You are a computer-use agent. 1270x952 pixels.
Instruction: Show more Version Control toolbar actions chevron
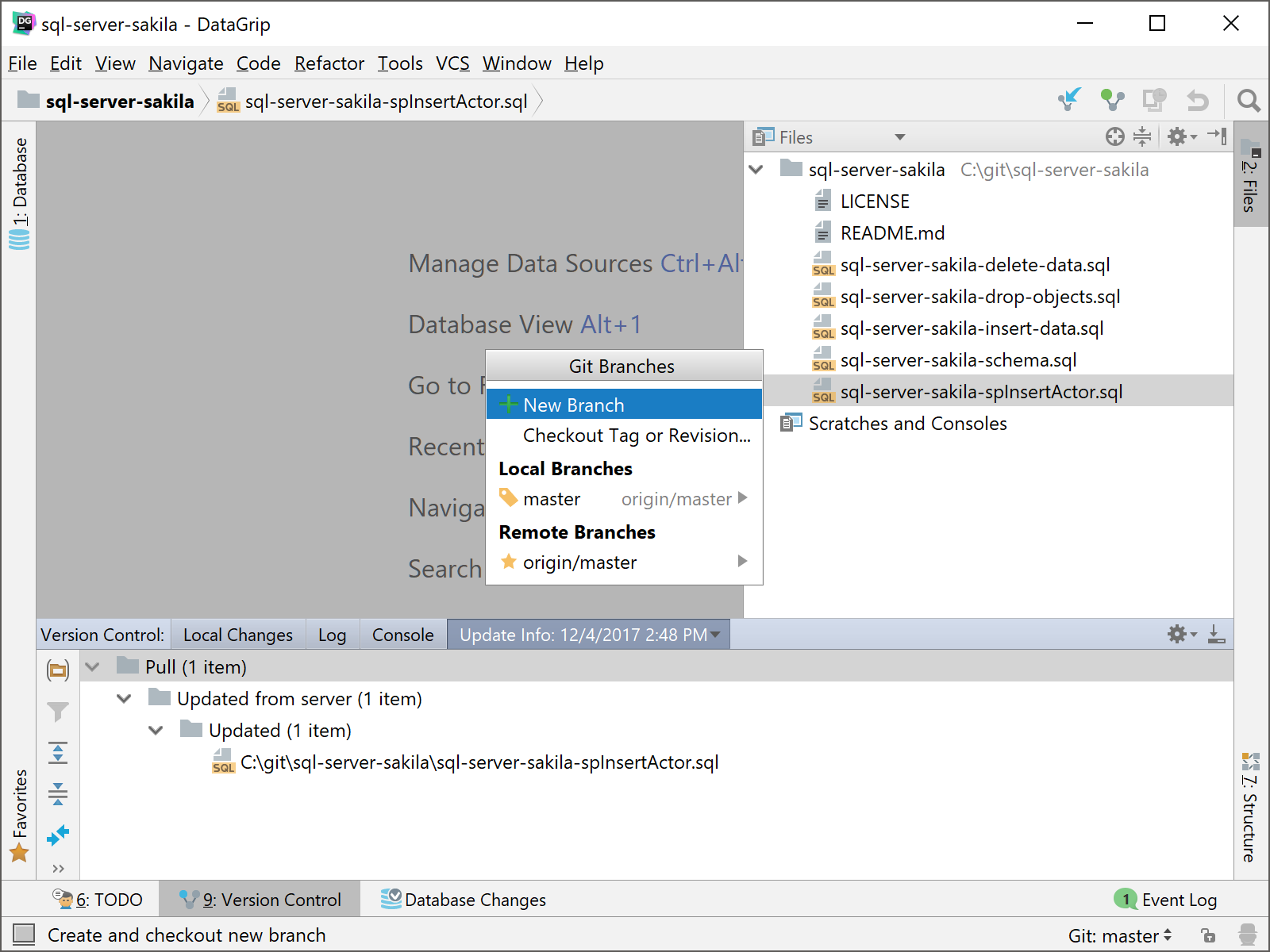[x=58, y=869]
